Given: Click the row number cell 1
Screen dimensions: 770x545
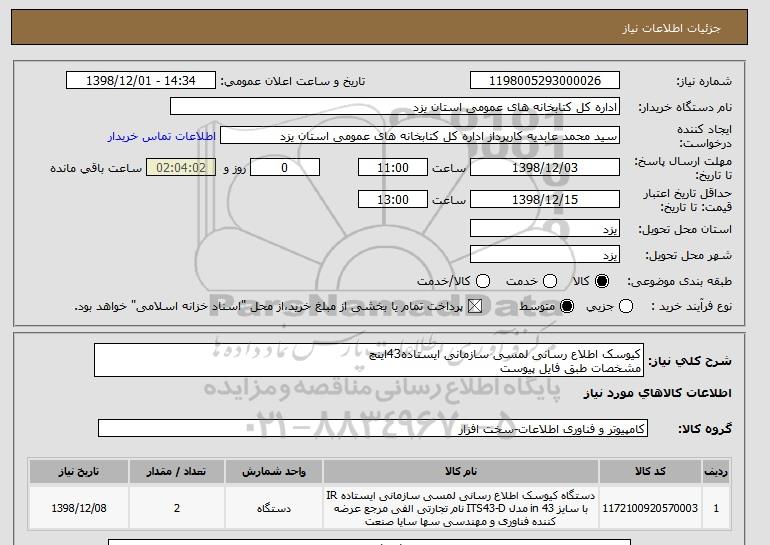Looking at the screenshot, I should pos(716,508).
